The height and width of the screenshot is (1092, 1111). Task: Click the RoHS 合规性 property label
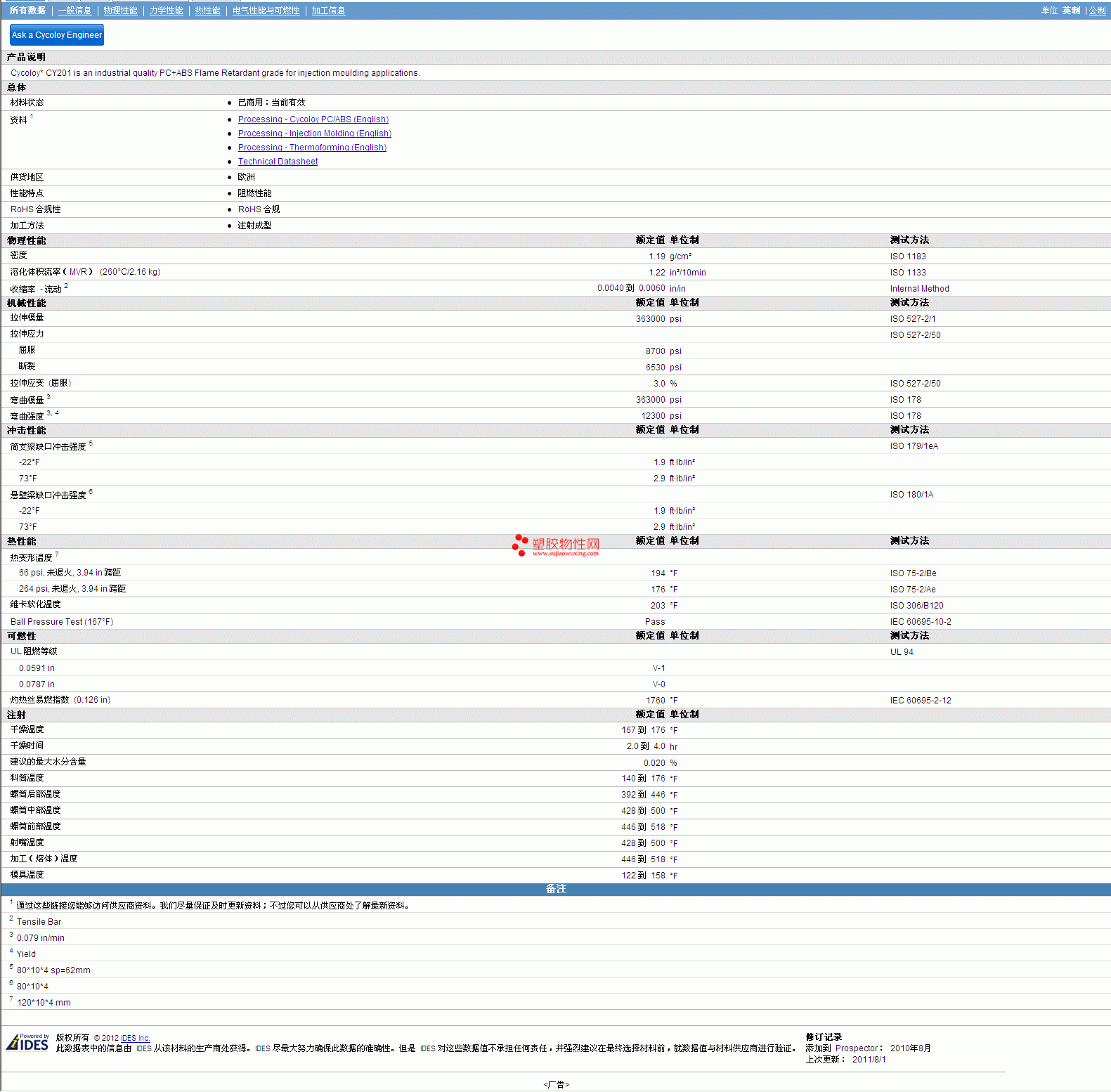[35, 209]
